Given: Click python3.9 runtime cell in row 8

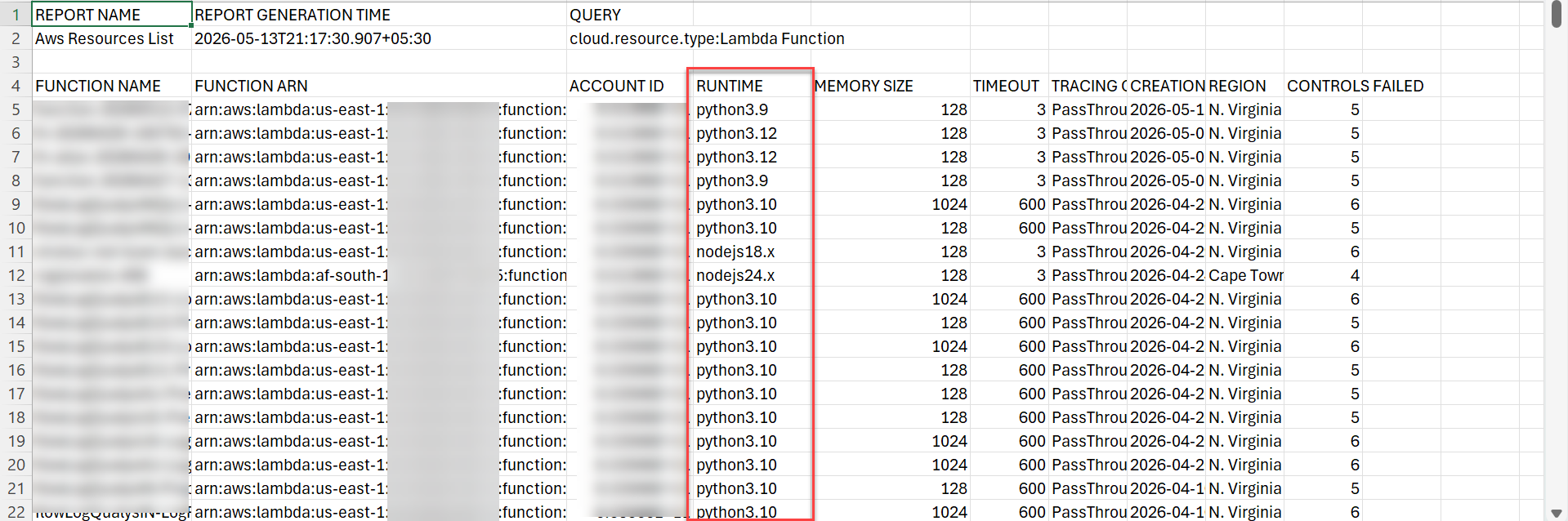Looking at the screenshot, I should coord(752,180).
